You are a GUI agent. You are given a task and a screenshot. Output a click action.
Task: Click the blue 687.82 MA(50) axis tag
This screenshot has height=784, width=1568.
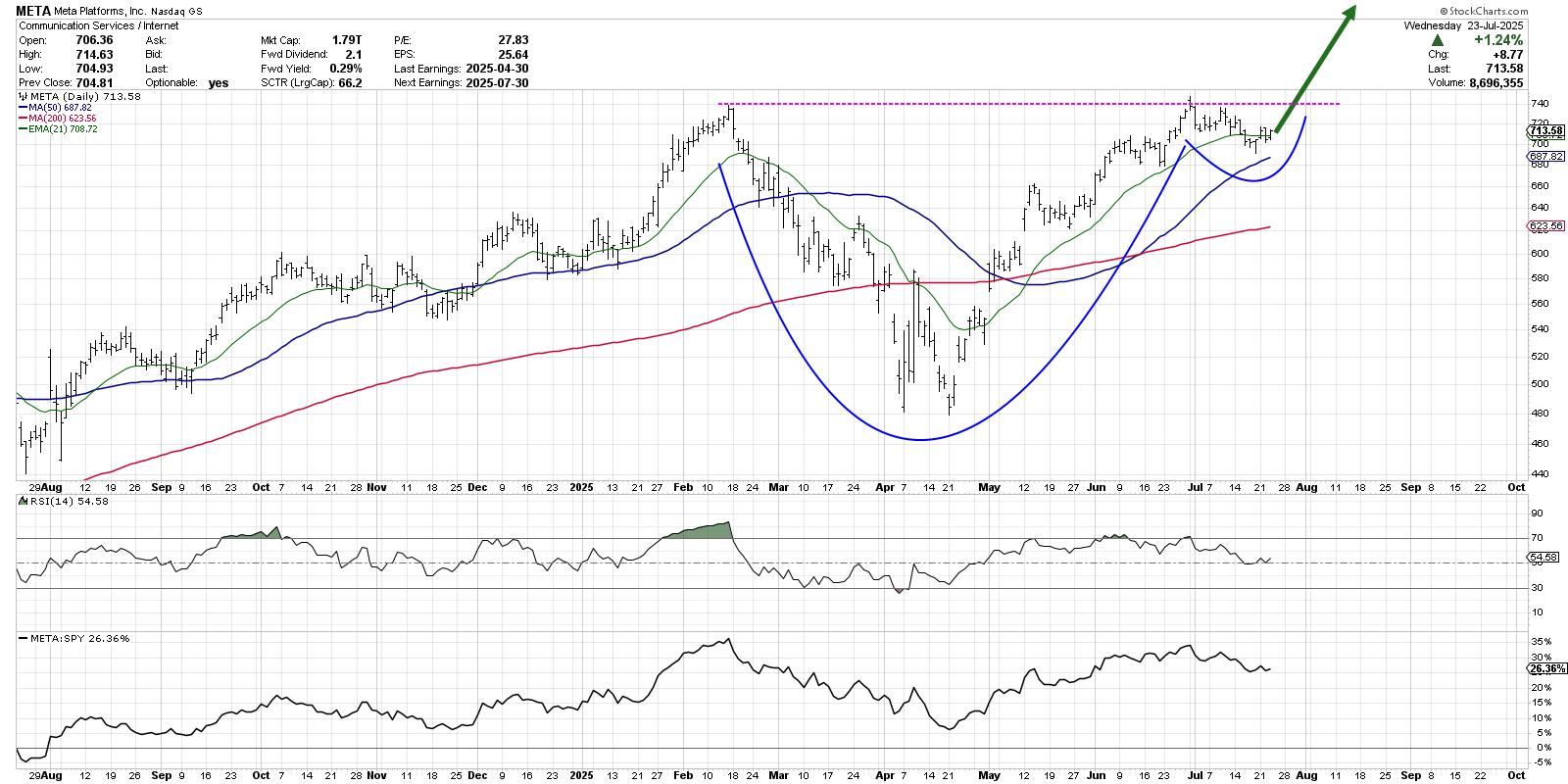click(x=1545, y=157)
